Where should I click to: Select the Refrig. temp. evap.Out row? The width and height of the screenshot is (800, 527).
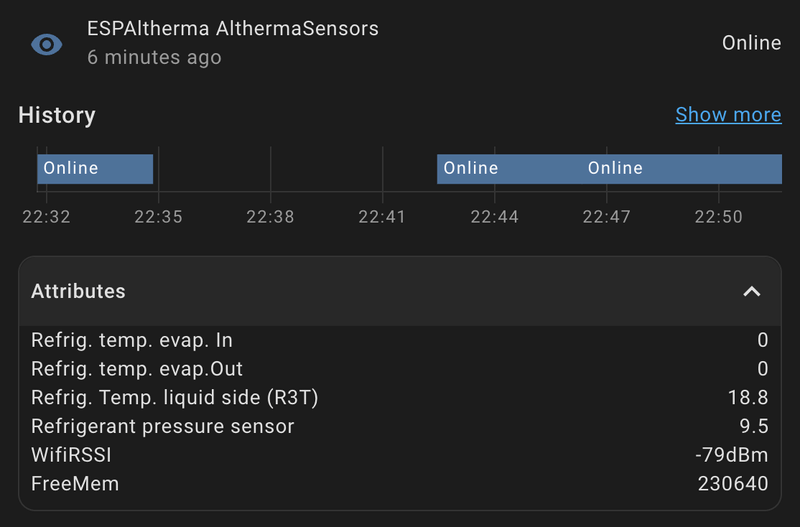coord(137,370)
